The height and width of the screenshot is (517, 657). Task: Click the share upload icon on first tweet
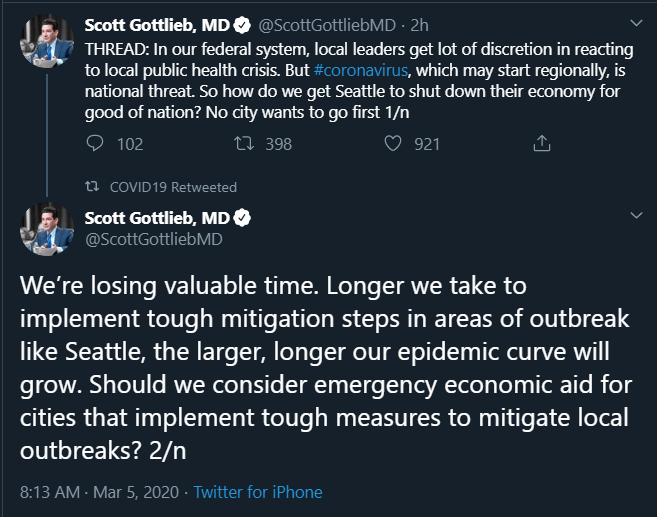[541, 143]
